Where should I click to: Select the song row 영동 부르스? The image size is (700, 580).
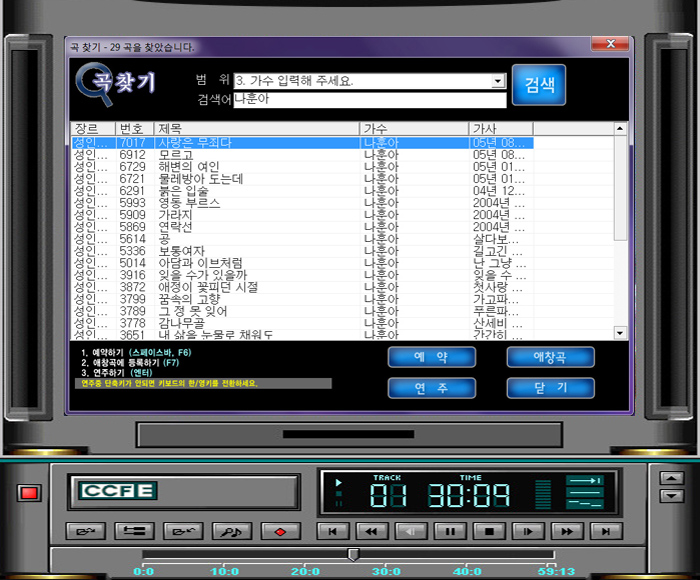[x=303, y=203]
